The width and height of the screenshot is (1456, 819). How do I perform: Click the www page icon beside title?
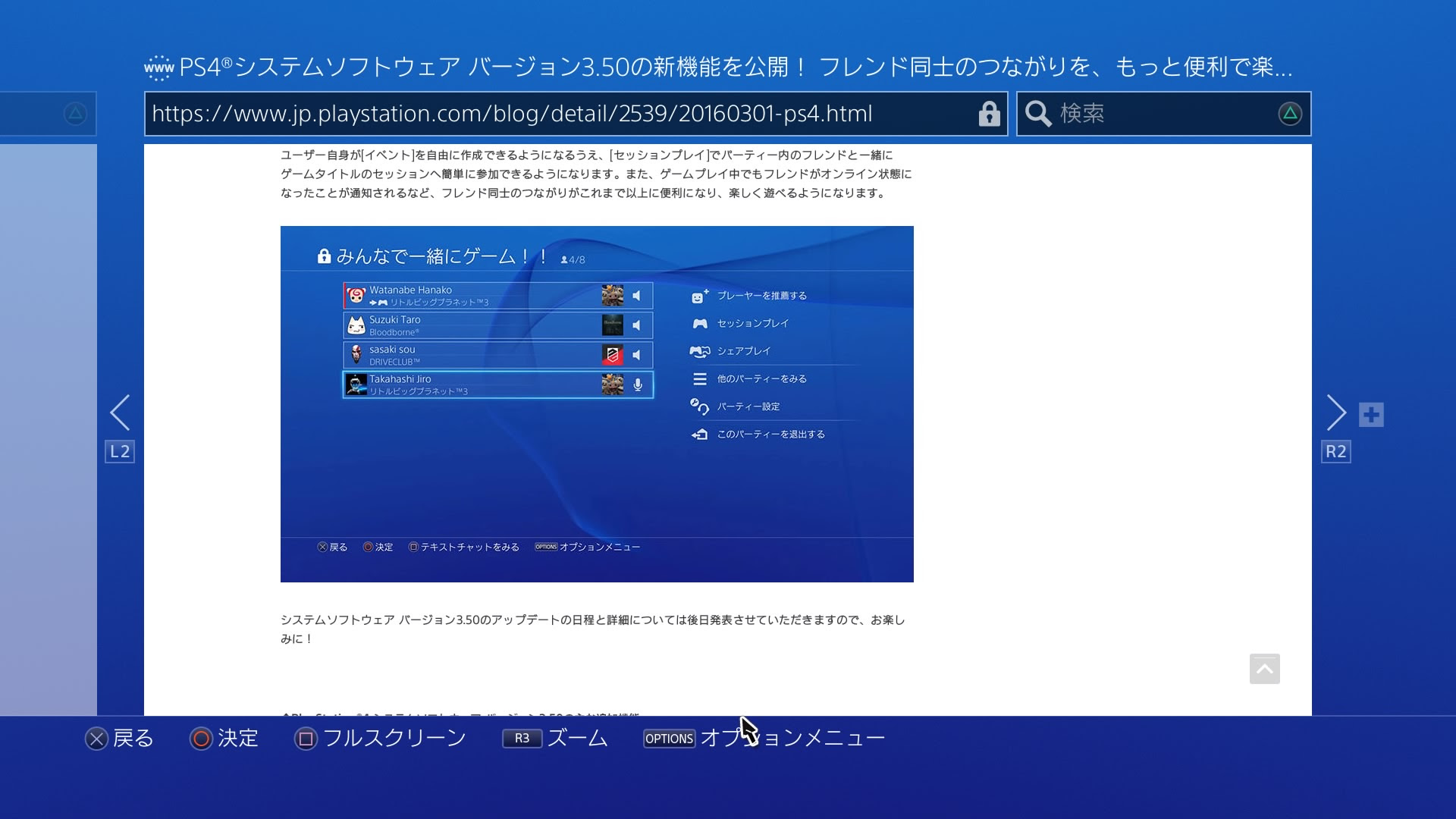159,67
